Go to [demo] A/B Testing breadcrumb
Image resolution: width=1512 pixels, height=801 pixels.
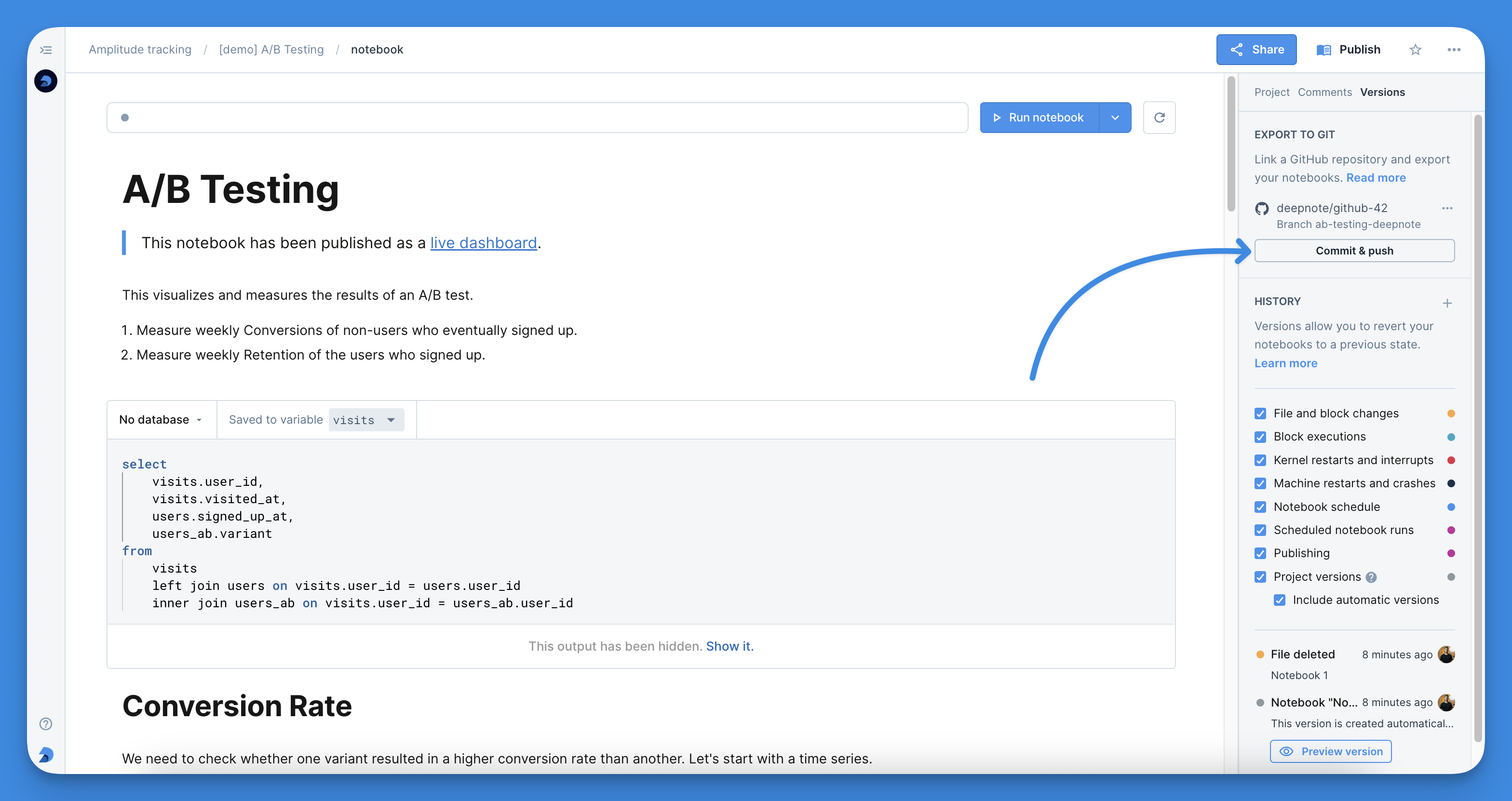click(x=271, y=50)
